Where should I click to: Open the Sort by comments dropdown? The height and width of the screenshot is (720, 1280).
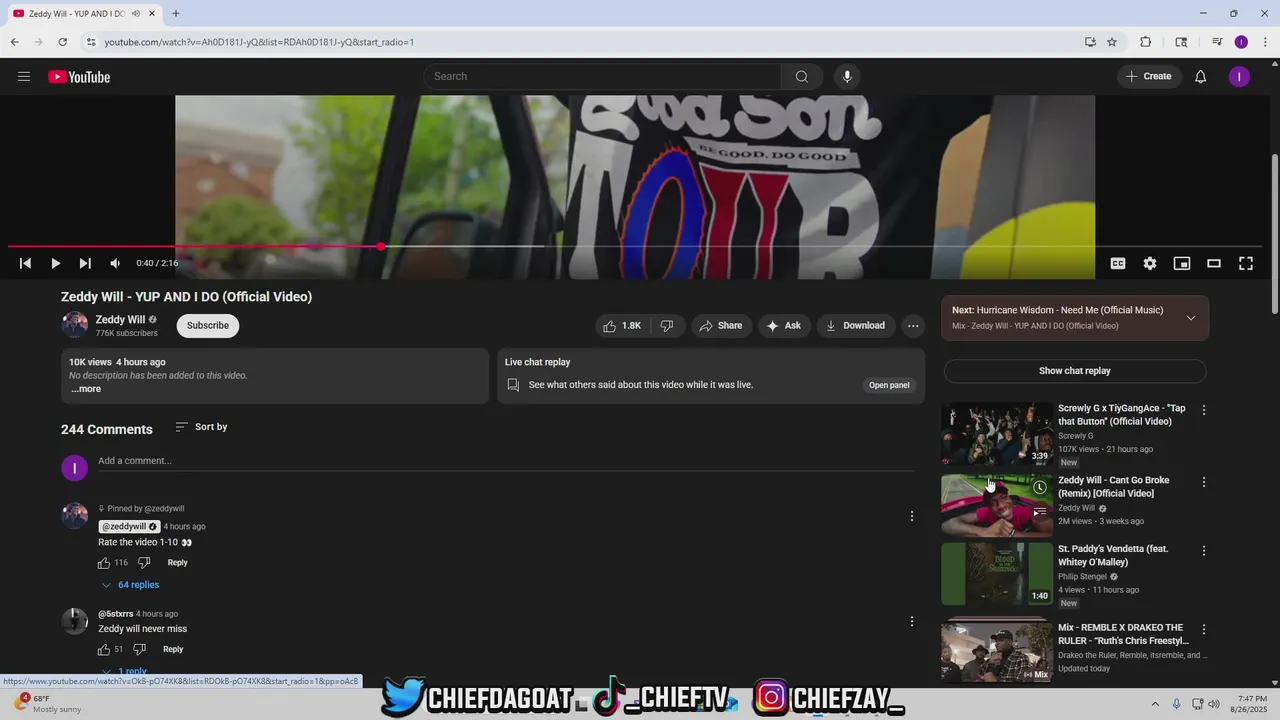tap(201, 427)
